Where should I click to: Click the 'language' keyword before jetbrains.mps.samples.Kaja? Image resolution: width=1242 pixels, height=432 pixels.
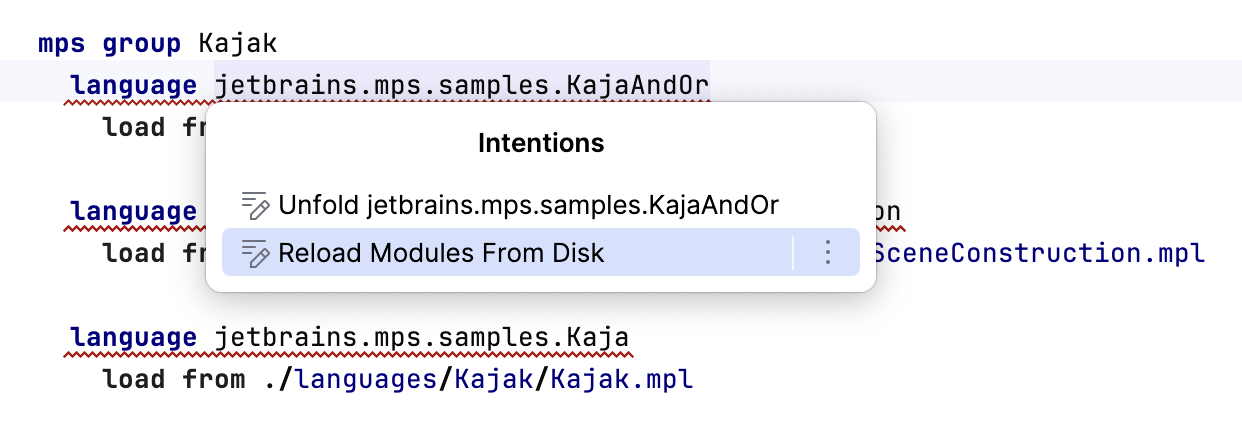133,338
